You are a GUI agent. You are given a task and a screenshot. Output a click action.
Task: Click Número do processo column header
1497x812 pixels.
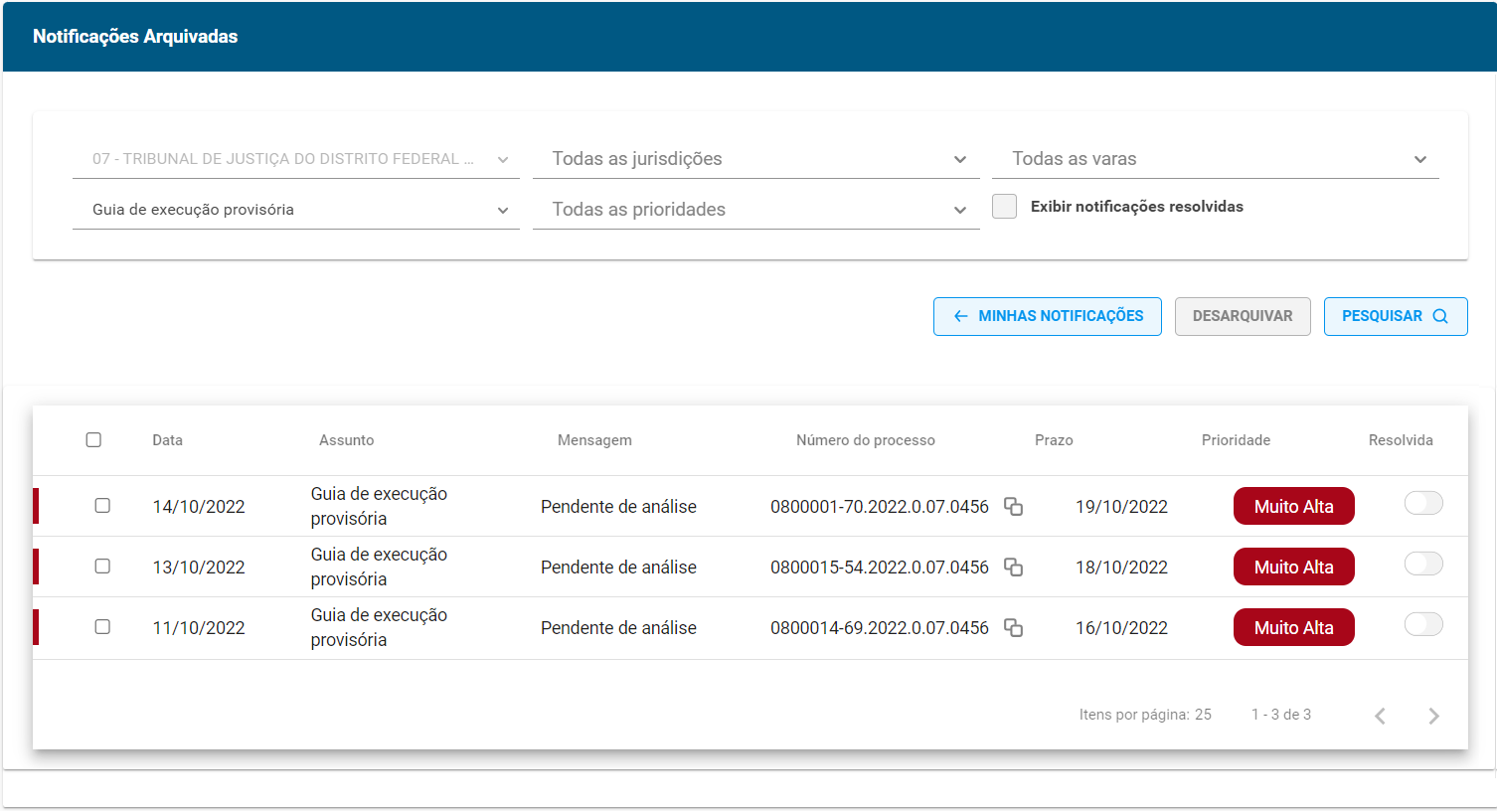(866, 440)
